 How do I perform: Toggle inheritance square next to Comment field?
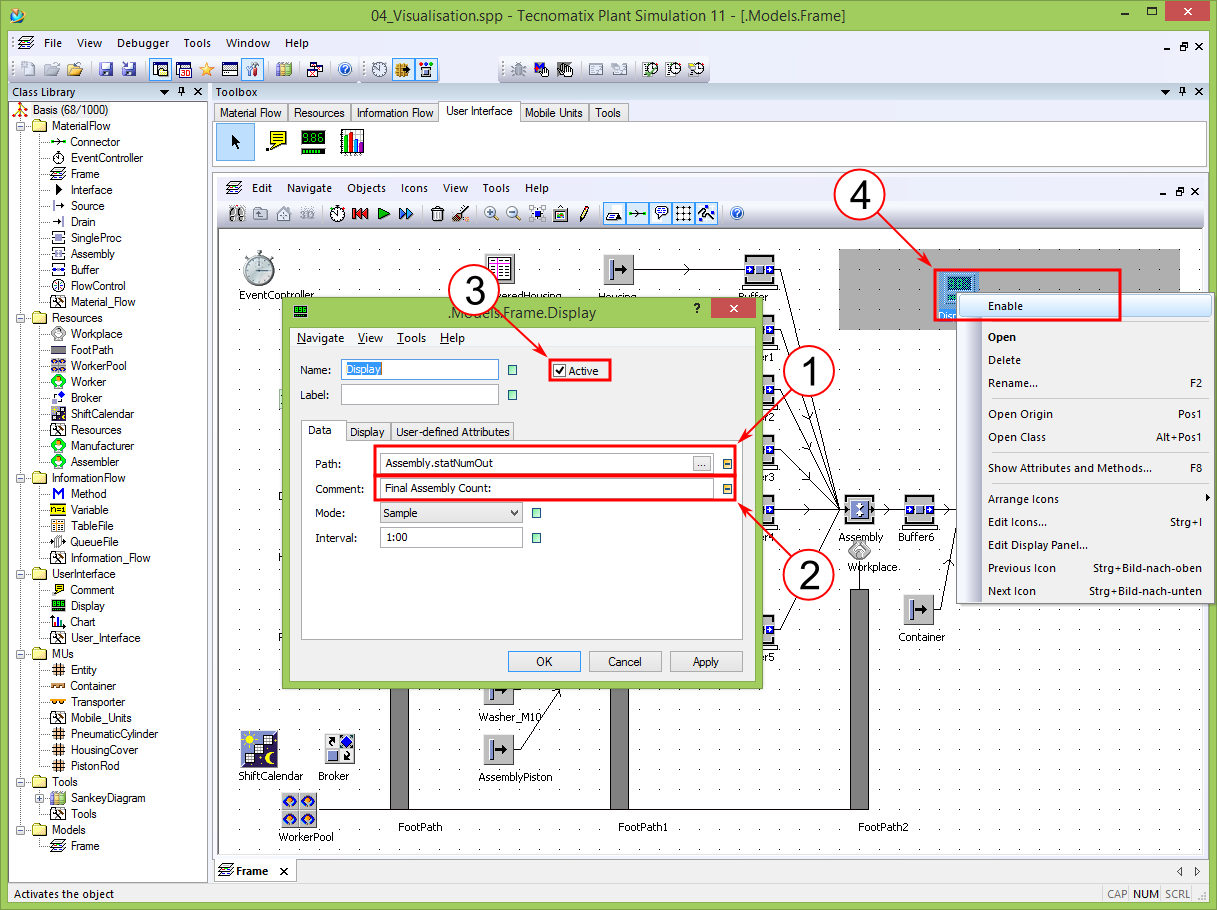tap(727, 489)
